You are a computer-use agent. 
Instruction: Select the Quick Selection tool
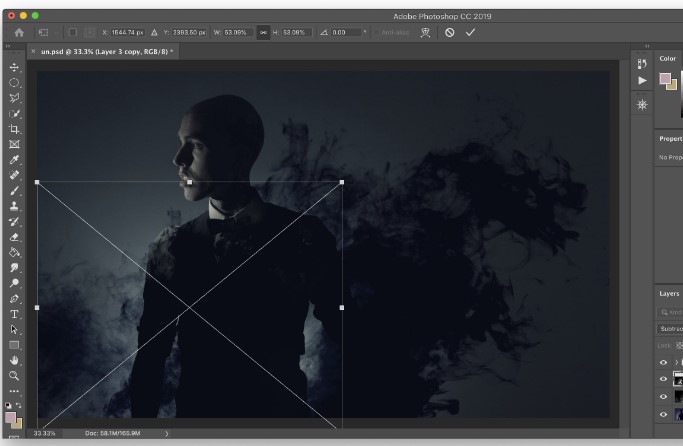(14, 114)
